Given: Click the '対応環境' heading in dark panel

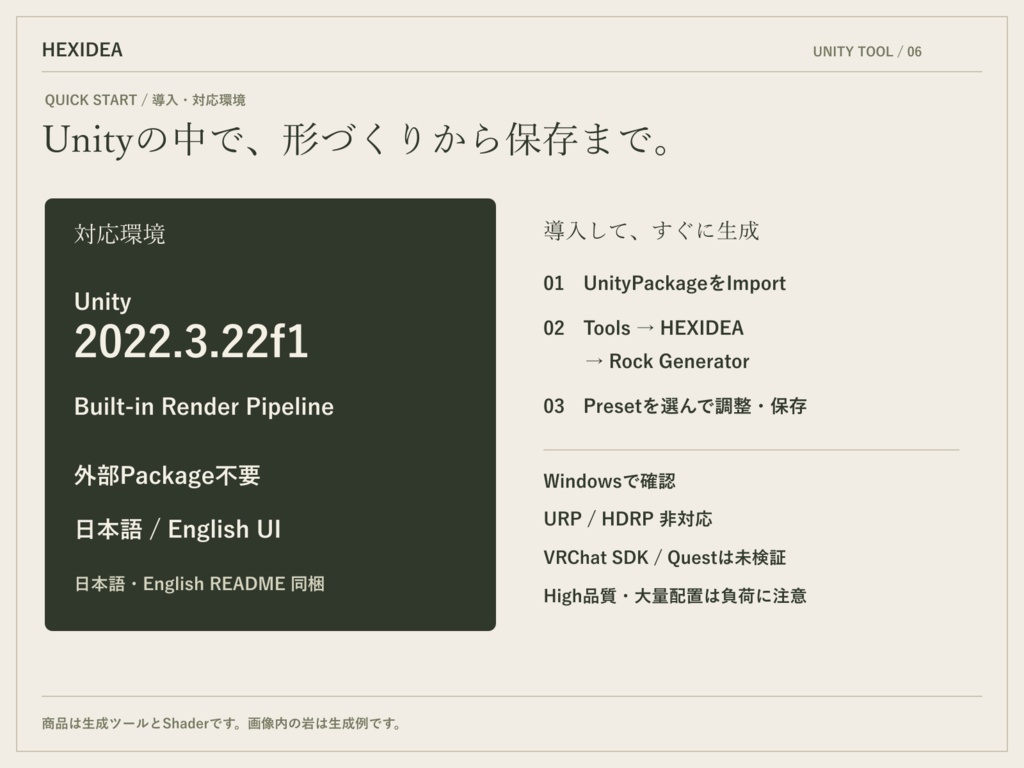Looking at the screenshot, I should tap(120, 234).
